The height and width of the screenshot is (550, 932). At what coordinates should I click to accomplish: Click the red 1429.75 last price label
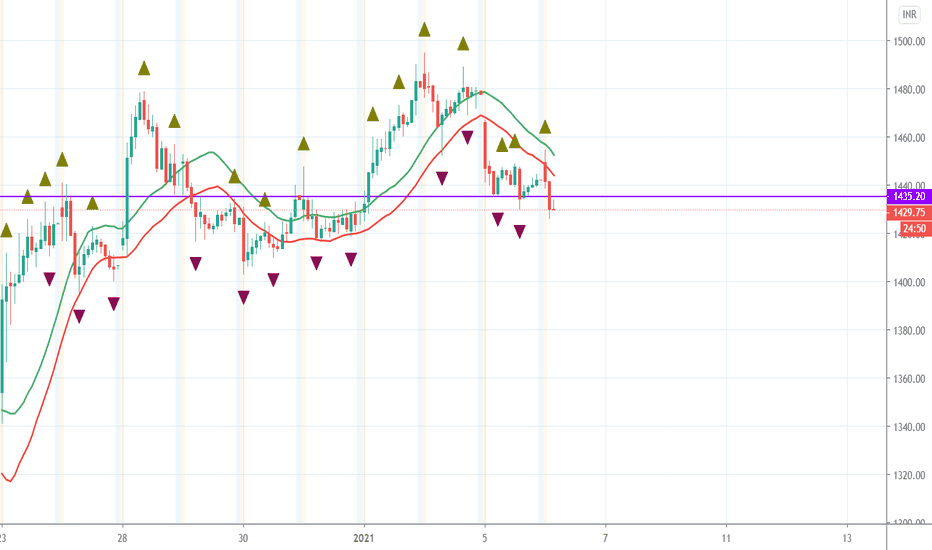tap(909, 212)
